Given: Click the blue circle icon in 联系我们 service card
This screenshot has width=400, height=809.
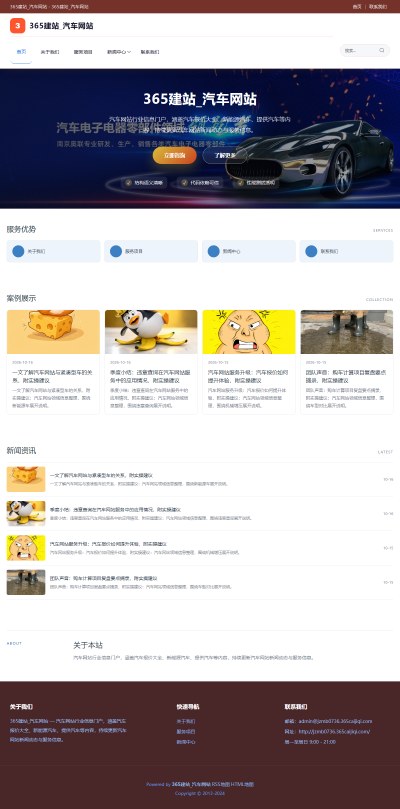Looking at the screenshot, I should click(311, 251).
